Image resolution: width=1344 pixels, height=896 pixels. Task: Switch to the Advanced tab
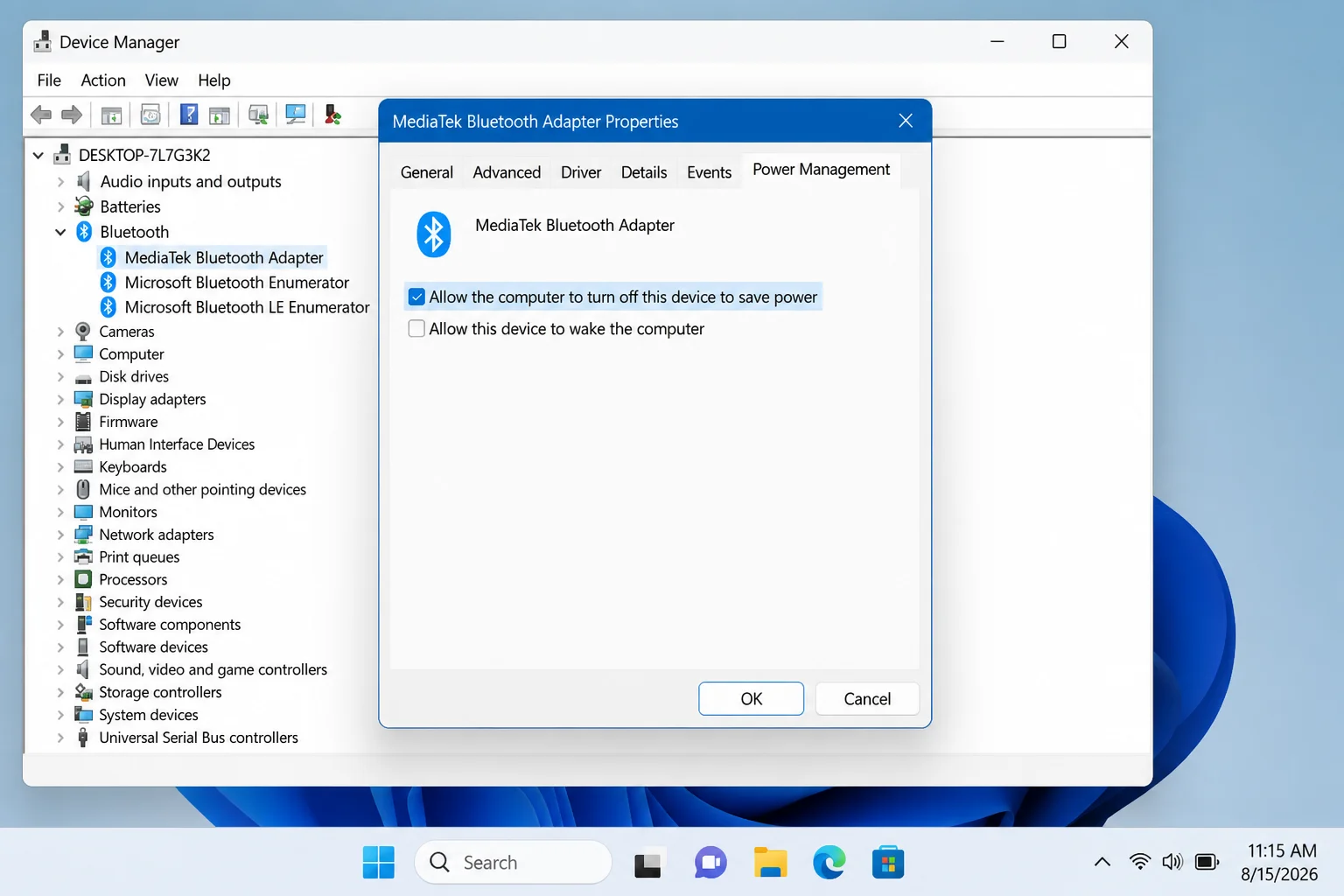click(x=507, y=172)
